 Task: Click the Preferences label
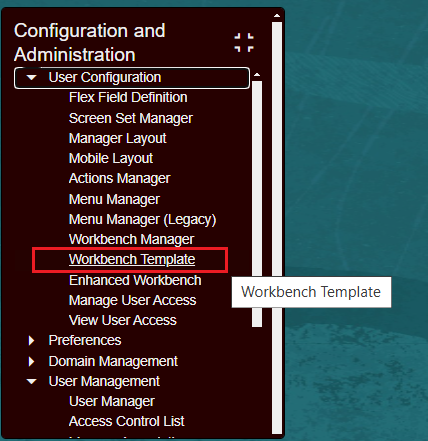(x=85, y=340)
